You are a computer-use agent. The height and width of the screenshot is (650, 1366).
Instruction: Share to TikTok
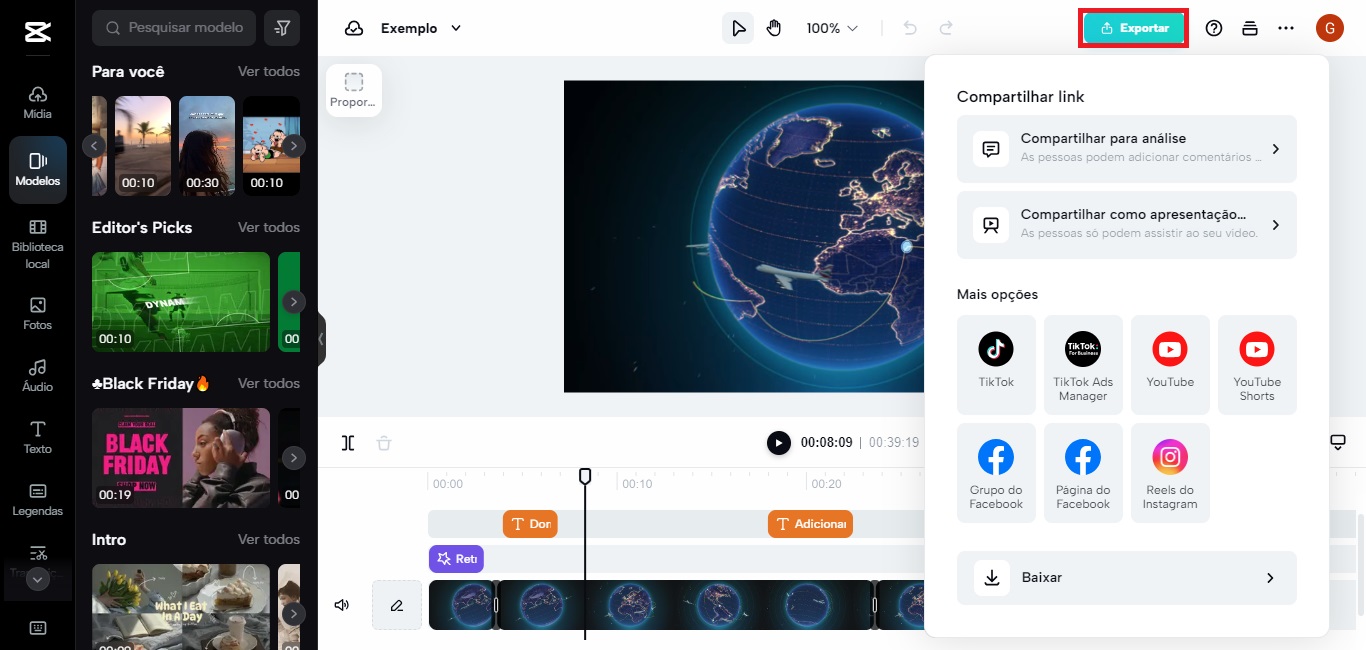pos(996,364)
